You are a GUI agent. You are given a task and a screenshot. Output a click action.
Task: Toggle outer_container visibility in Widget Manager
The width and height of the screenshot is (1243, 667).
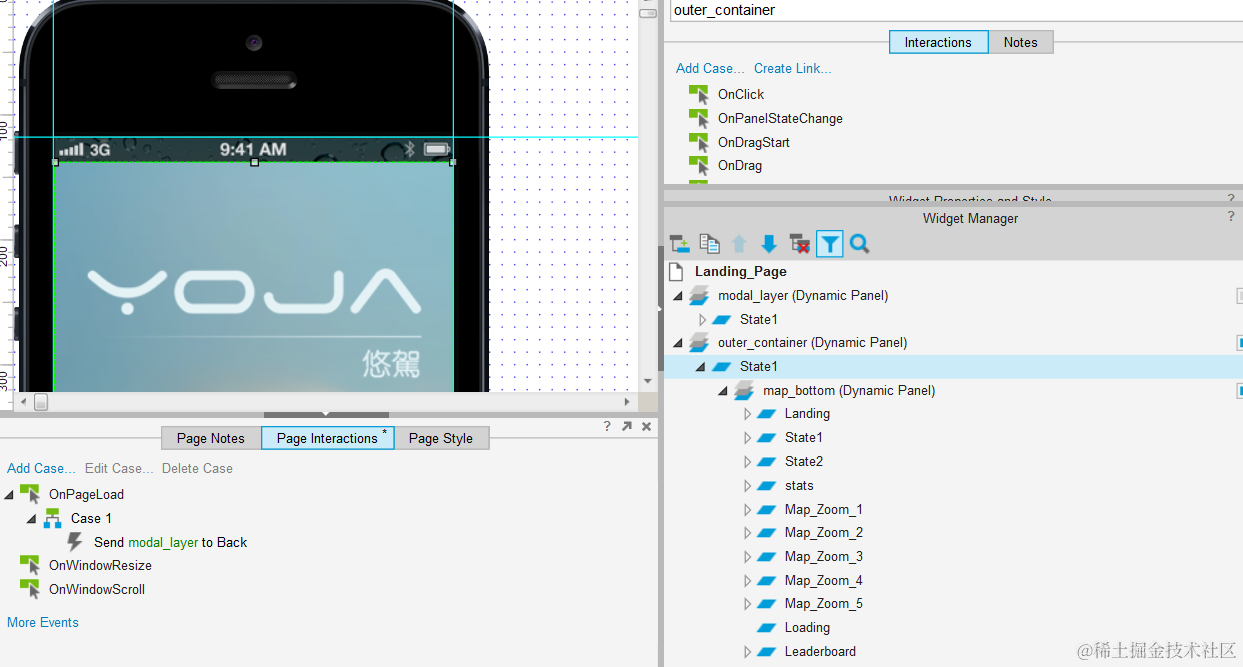click(x=1239, y=343)
